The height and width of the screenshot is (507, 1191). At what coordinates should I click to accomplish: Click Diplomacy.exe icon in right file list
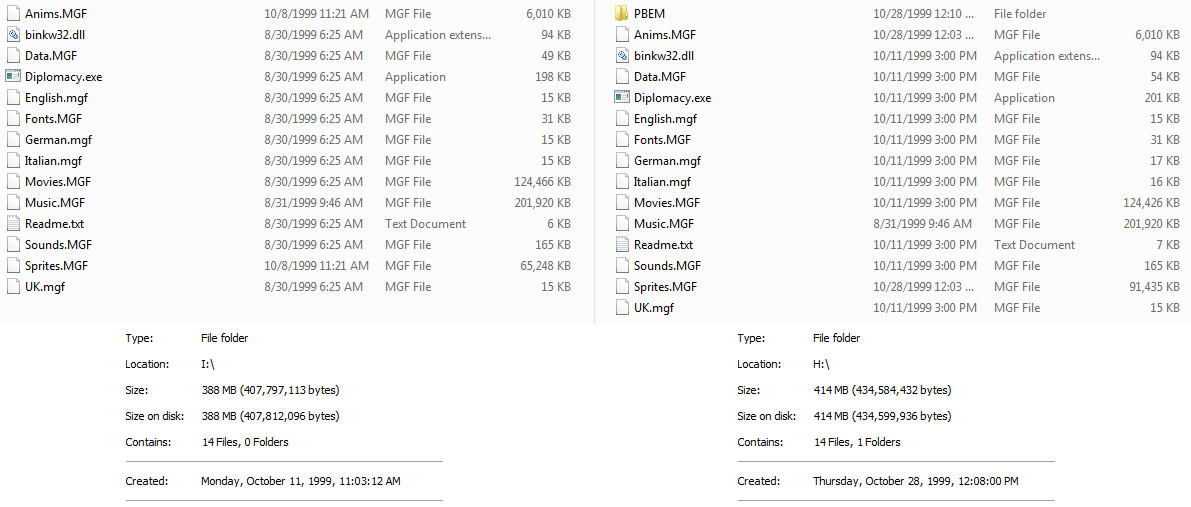(x=621, y=98)
